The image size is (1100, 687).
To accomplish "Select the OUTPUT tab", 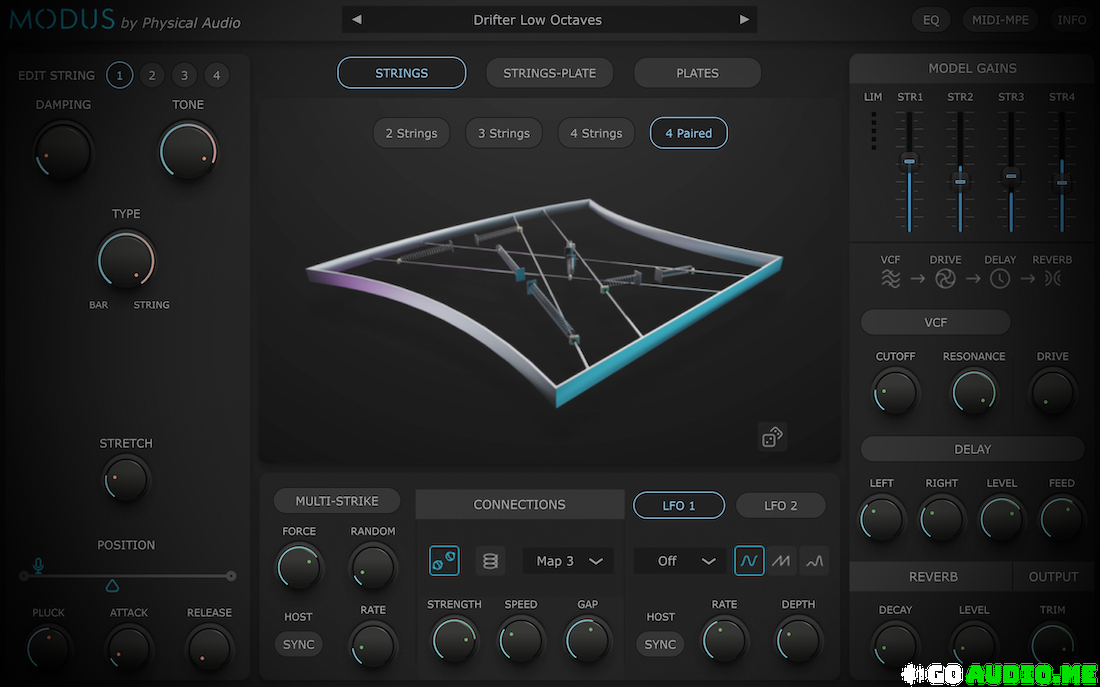I will click(x=1053, y=577).
